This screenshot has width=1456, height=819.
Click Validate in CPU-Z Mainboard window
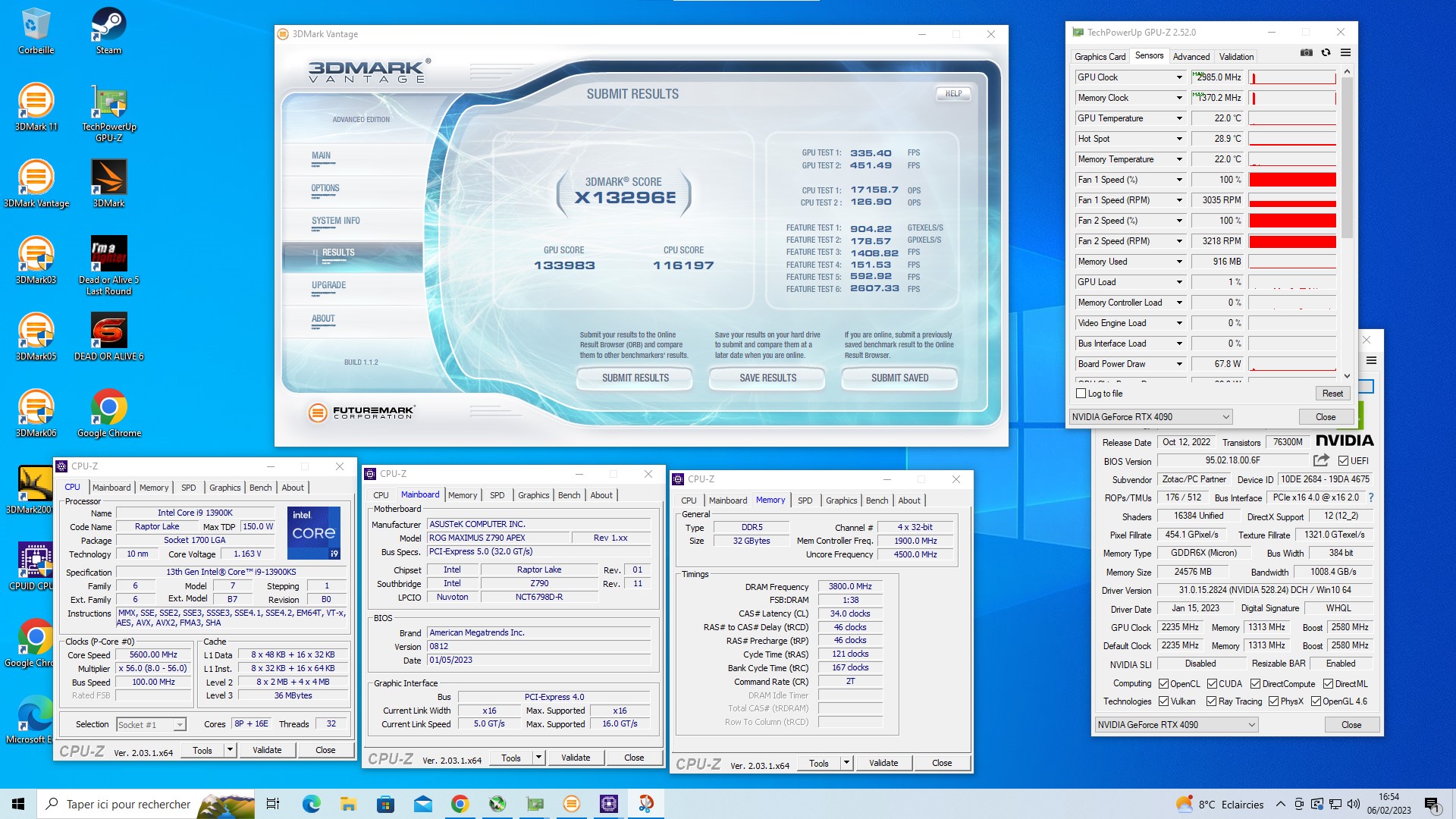(x=576, y=758)
